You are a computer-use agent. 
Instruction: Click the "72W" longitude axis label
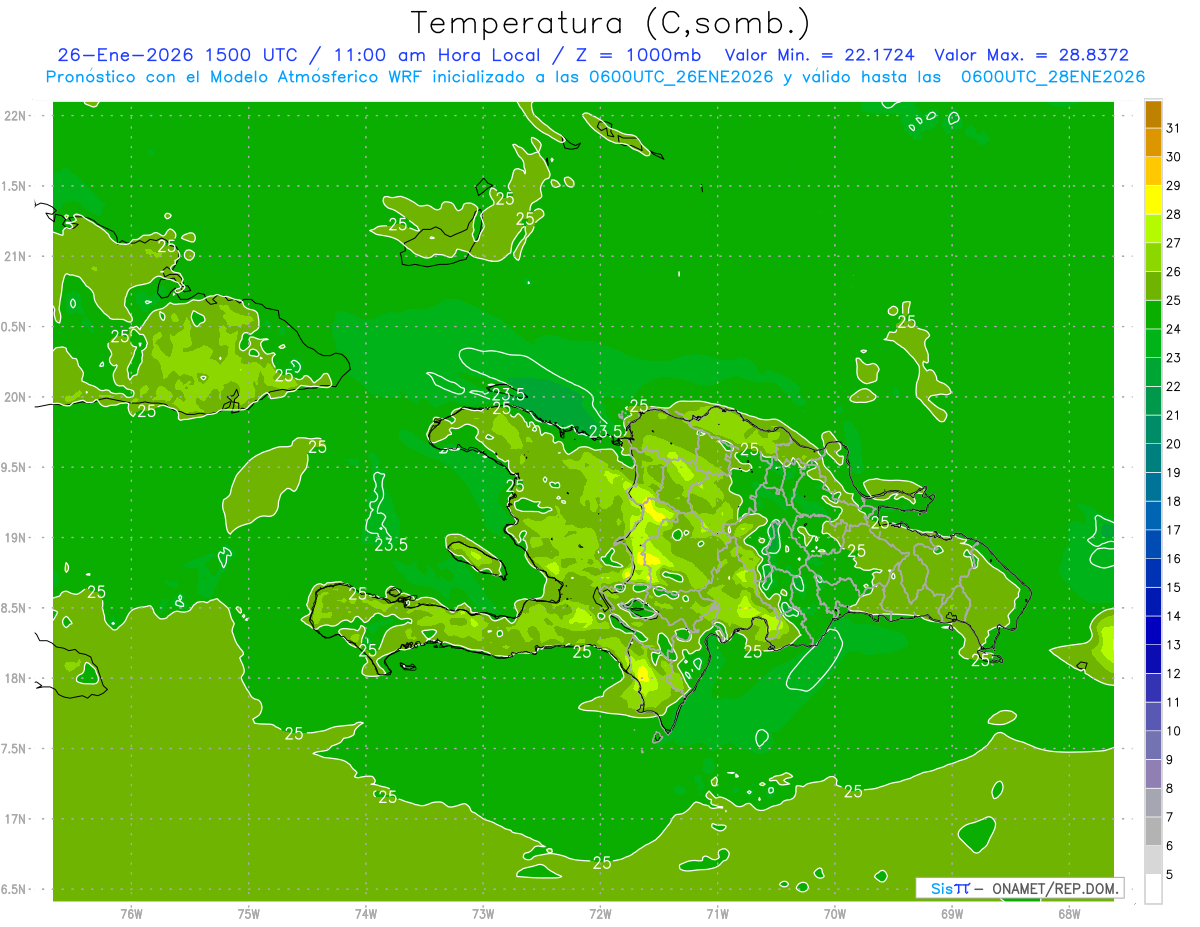pyautogui.click(x=600, y=914)
